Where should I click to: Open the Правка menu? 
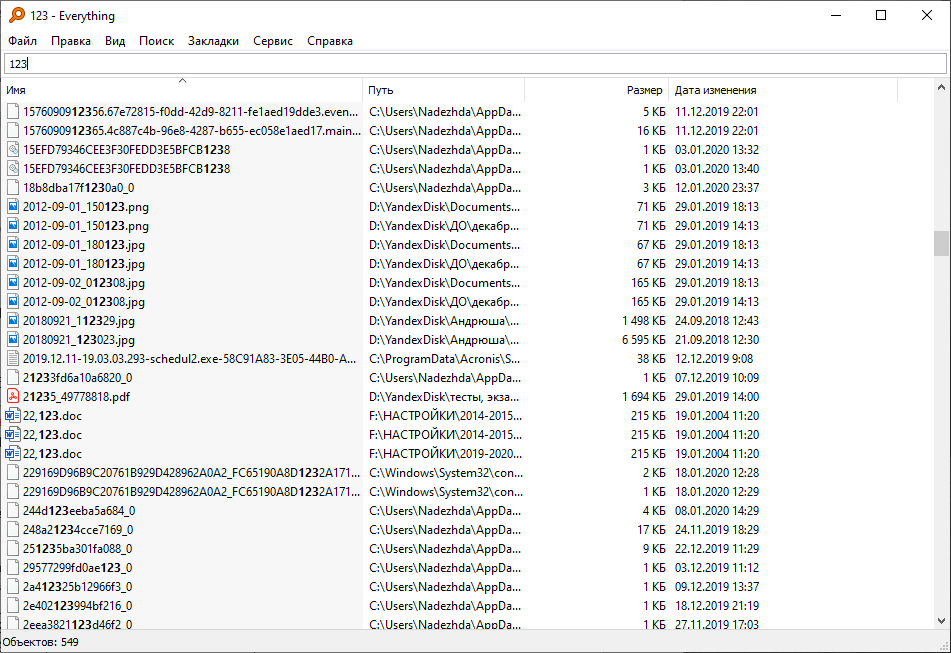pyautogui.click(x=71, y=41)
